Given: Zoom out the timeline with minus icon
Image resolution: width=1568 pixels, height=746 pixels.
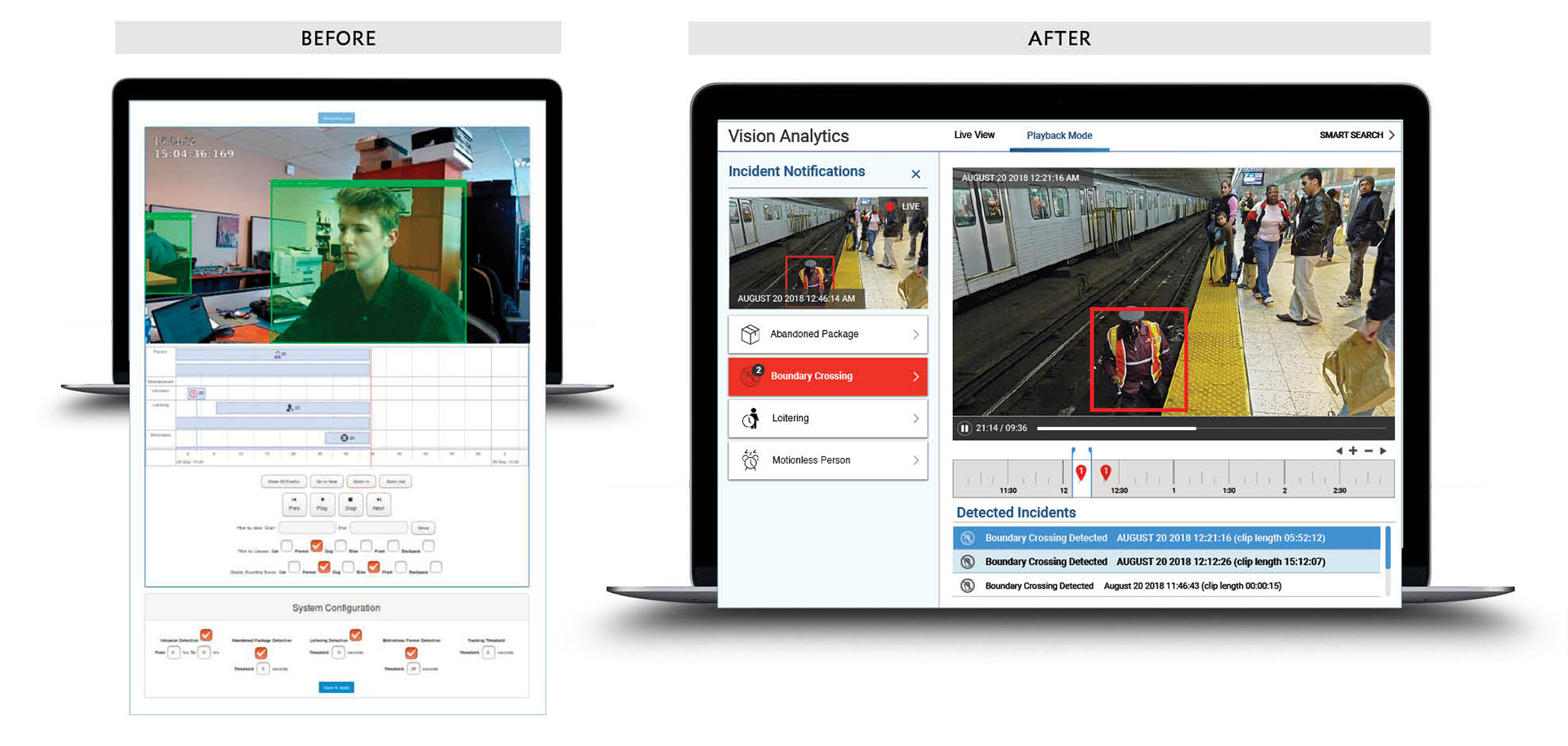Looking at the screenshot, I should pyautogui.click(x=1369, y=451).
